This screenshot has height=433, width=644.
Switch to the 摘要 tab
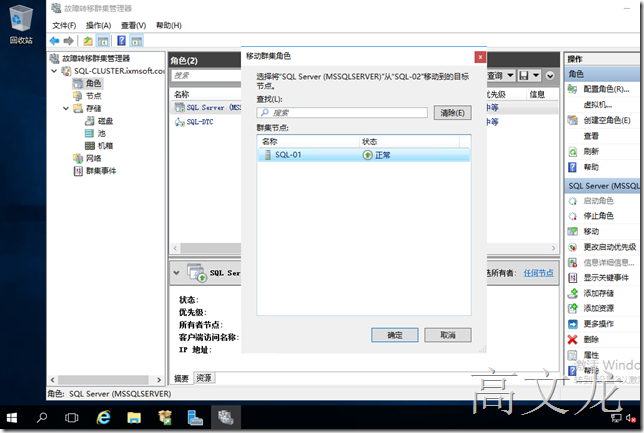pyautogui.click(x=181, y=378)
